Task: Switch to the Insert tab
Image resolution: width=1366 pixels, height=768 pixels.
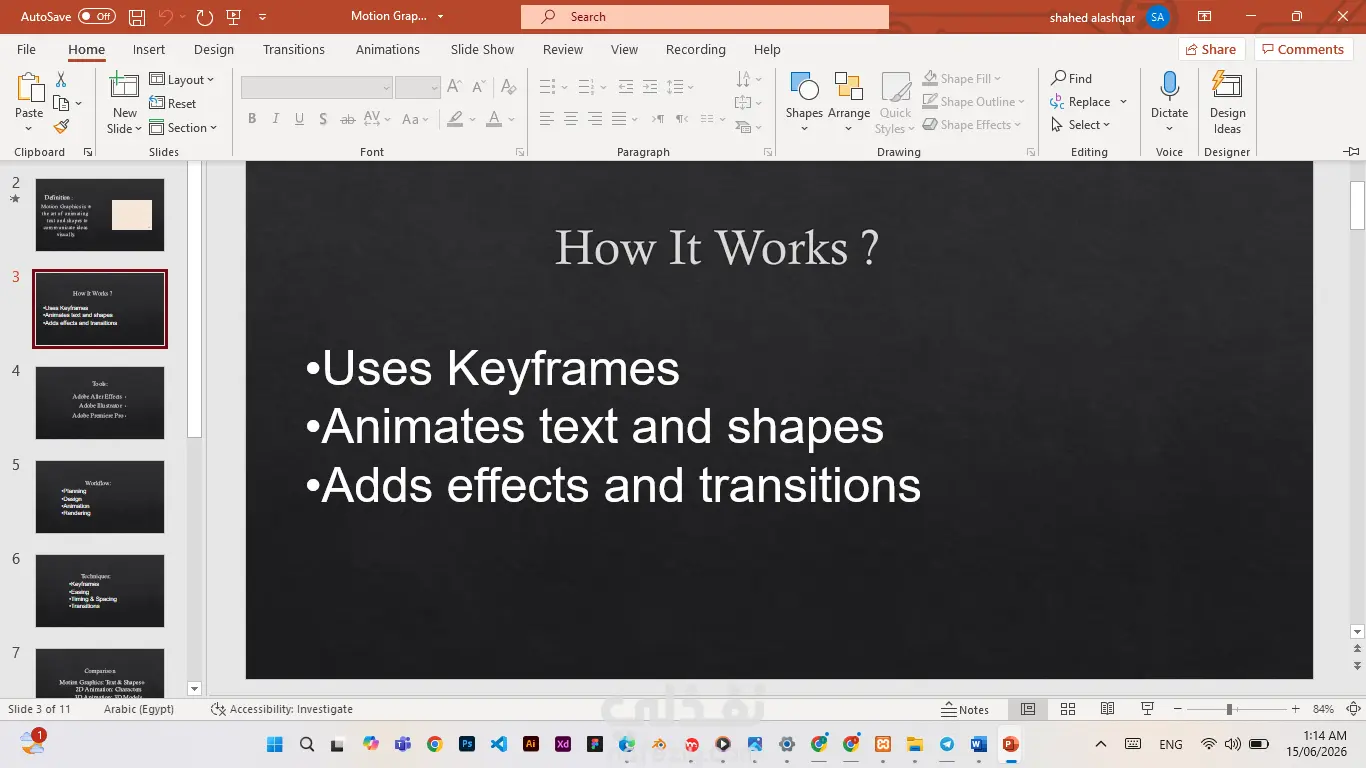Action: 149,49
